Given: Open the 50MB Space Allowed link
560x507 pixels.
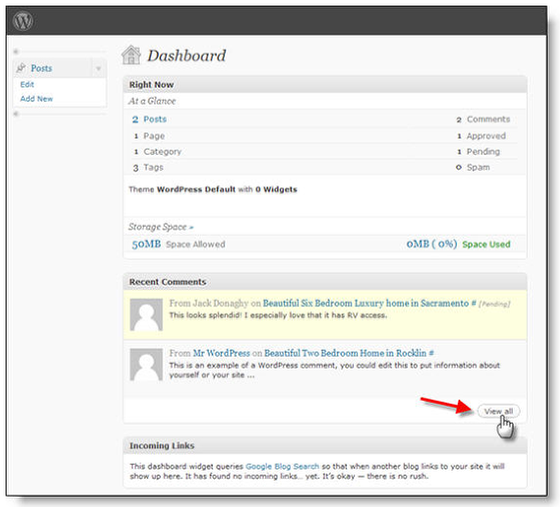Looking at the screenshot, I should point(179,244).
